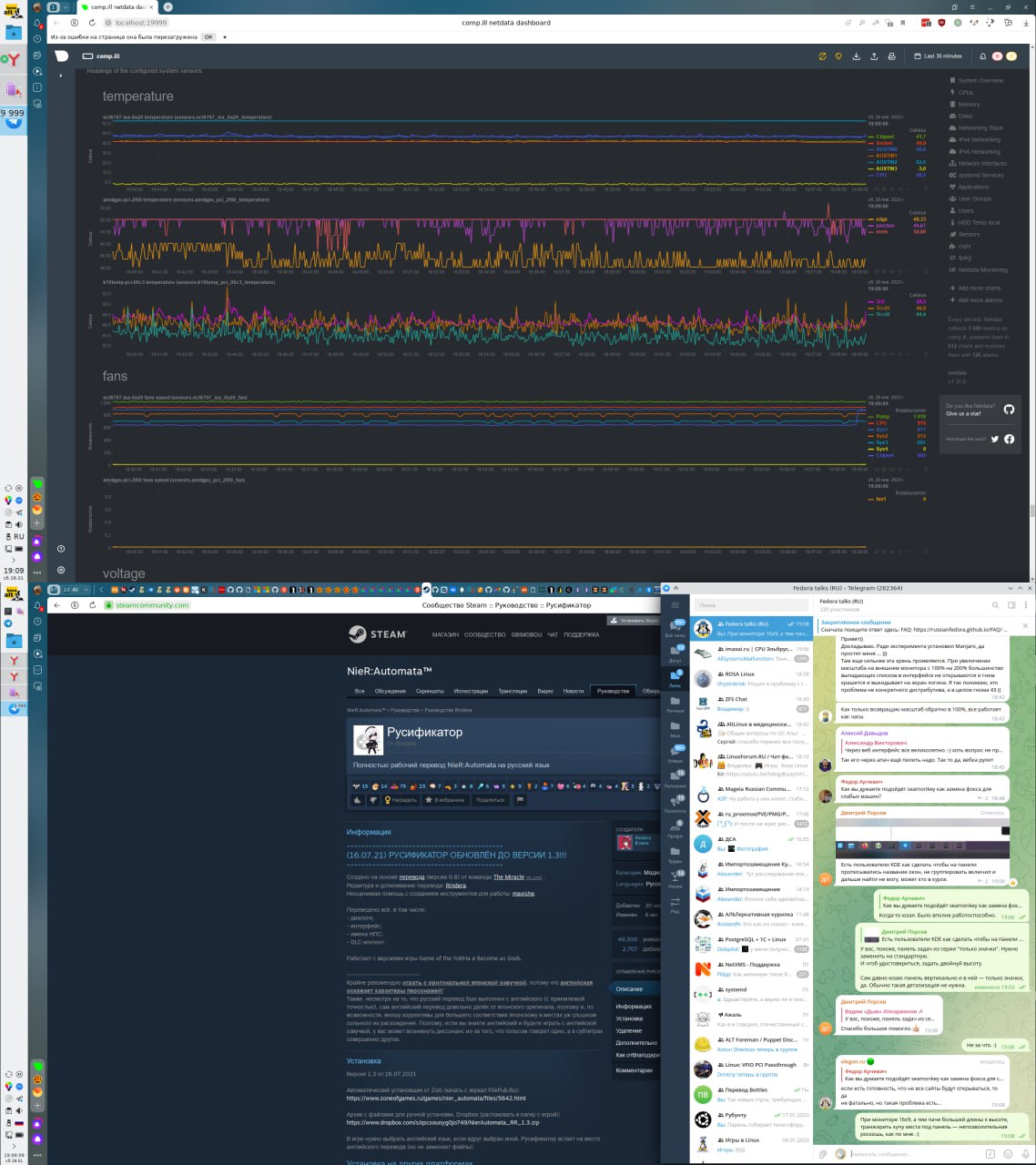Click the 'Установить Steam' button

pyautogui.click(x=633, y=621)
